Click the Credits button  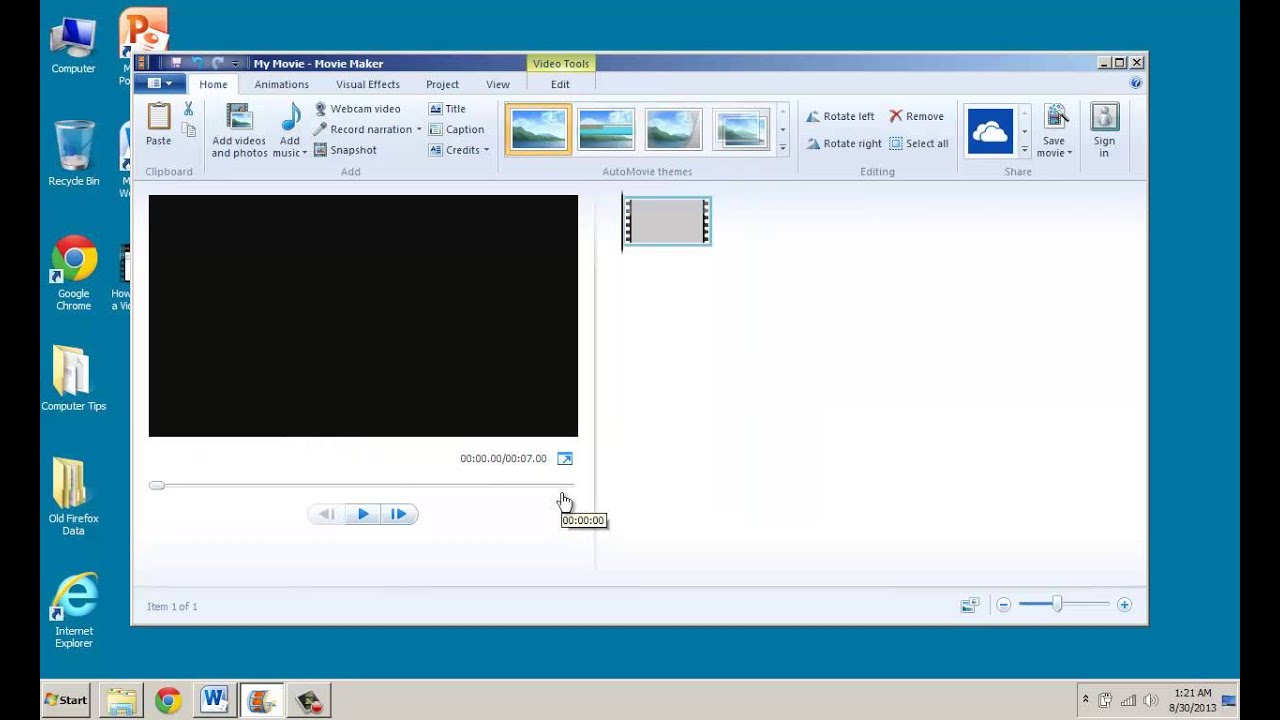454,150
